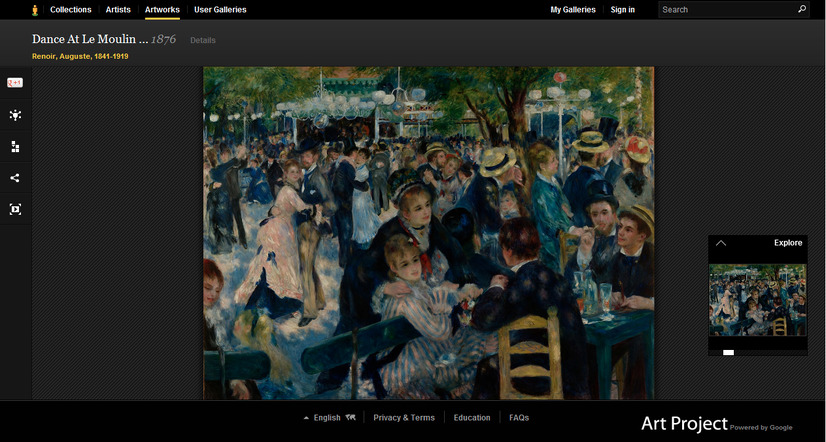Open My Galleries

click(x=573, y=9)
